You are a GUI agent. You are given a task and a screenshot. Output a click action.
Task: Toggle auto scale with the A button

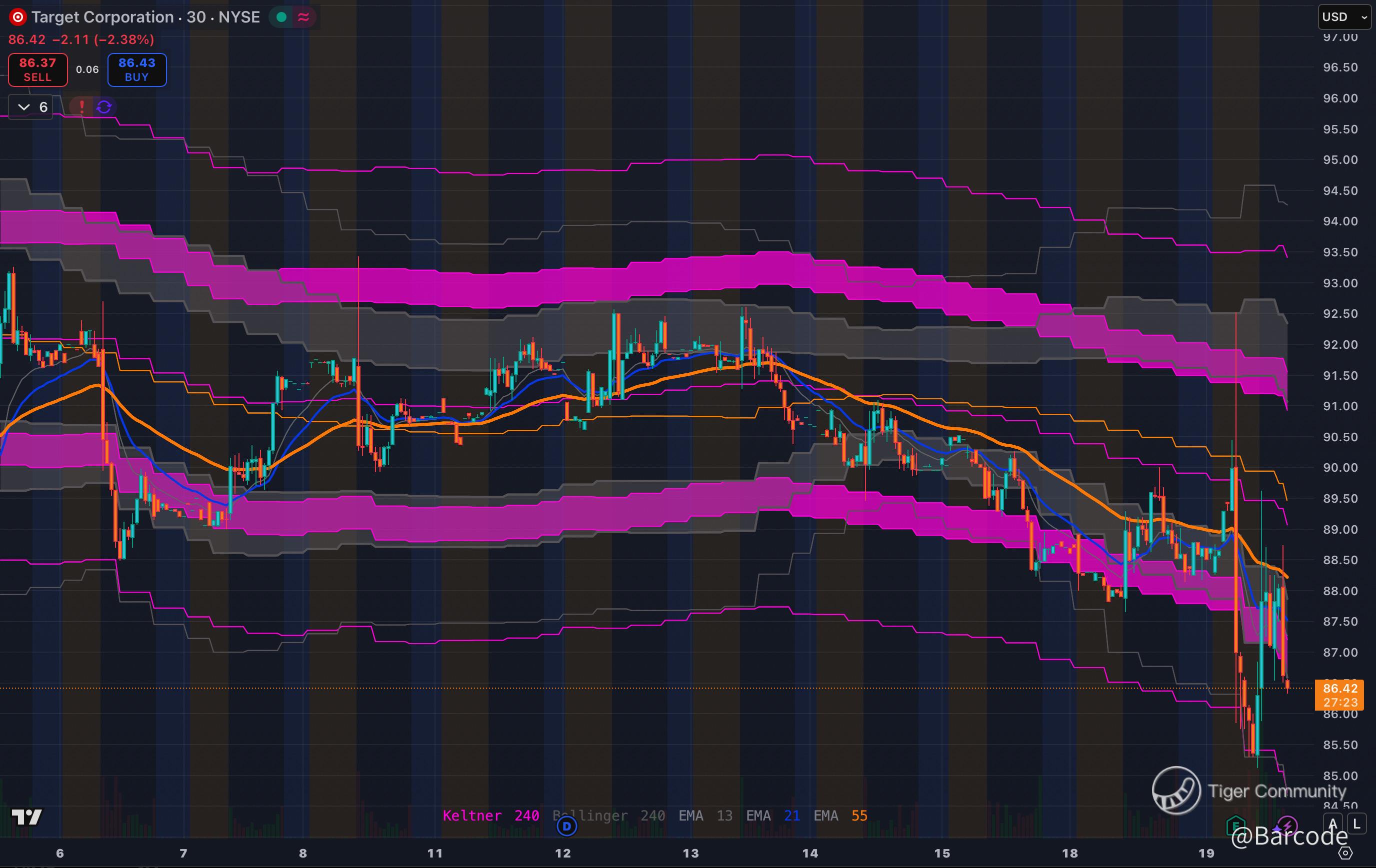click(x=1333, y=824)
